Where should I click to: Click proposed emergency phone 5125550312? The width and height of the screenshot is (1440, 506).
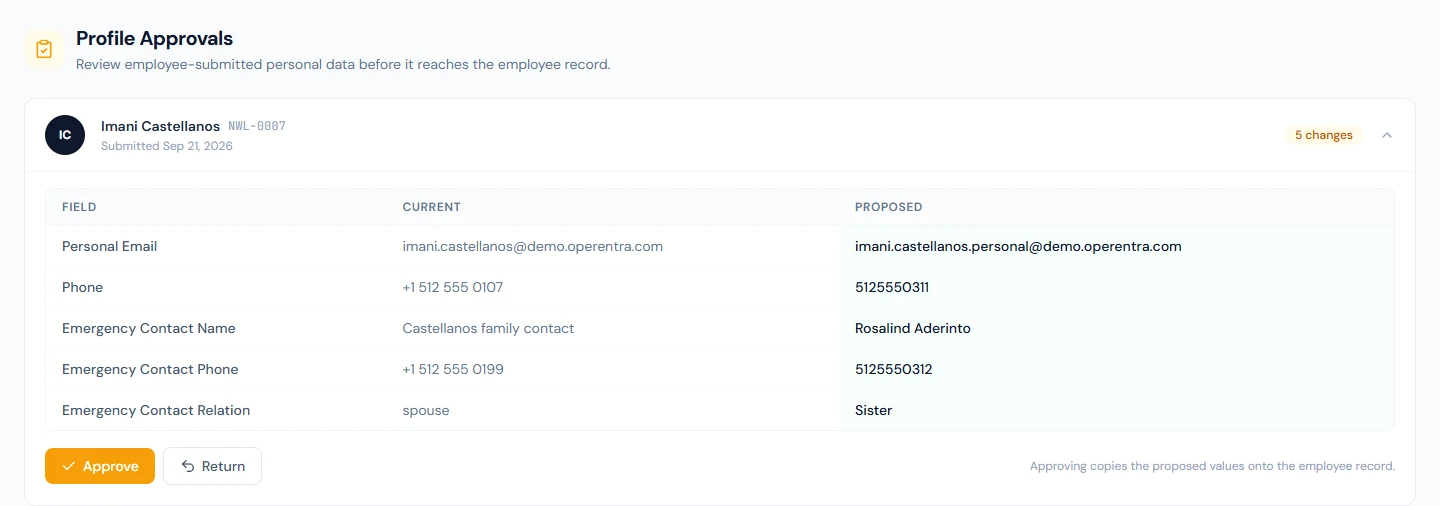[893, 369]
